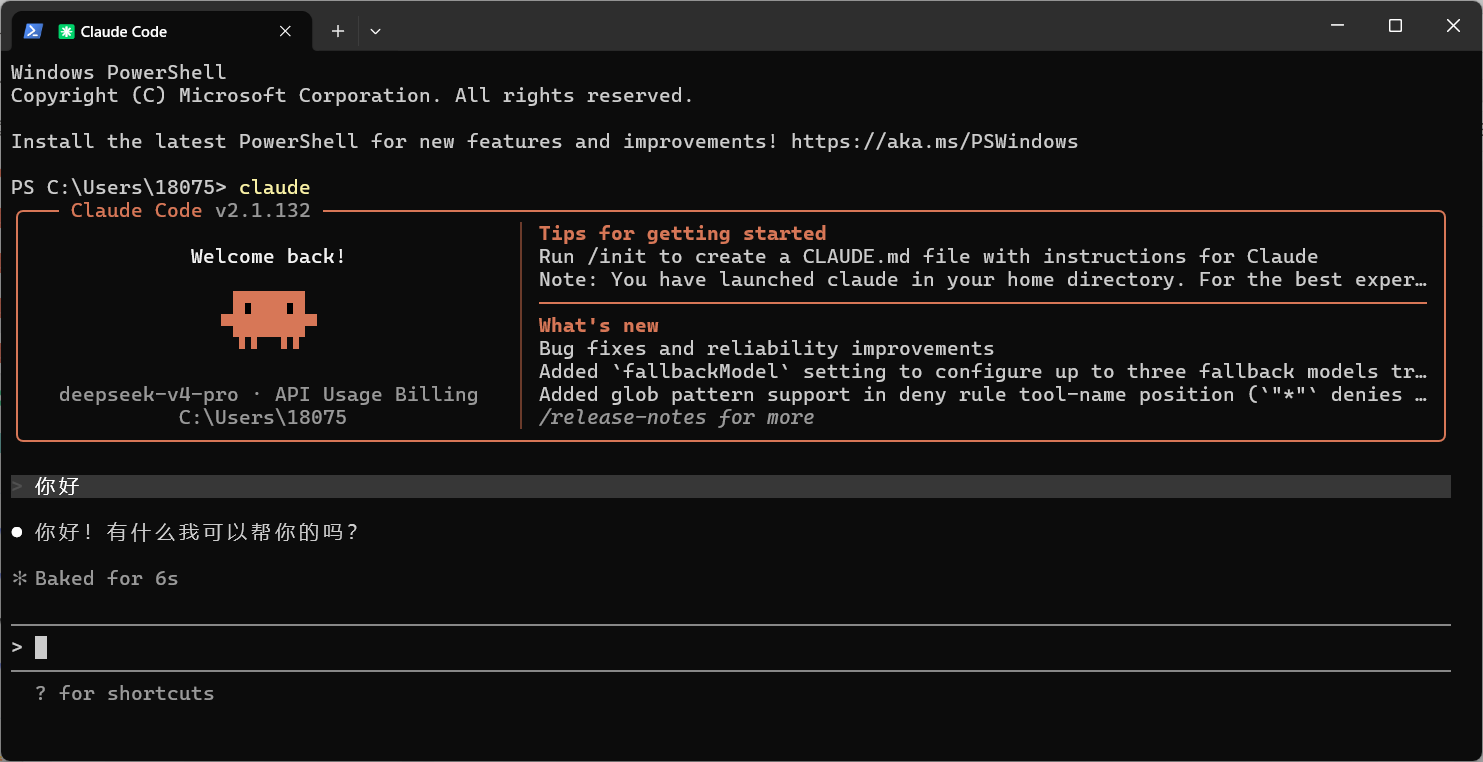
Task: Maximize the terminal window
Action: (x=1395, y=26)
